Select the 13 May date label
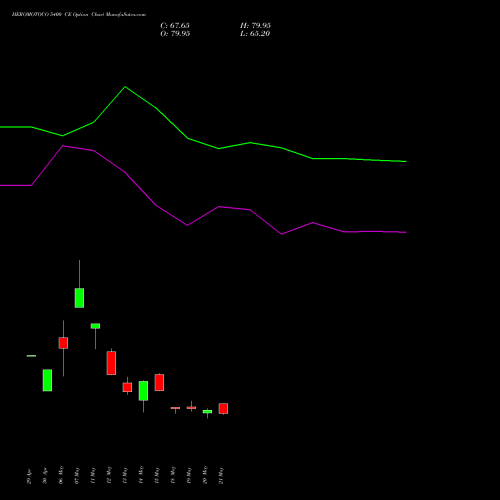 pyautogui.click(x=125, y=475)
